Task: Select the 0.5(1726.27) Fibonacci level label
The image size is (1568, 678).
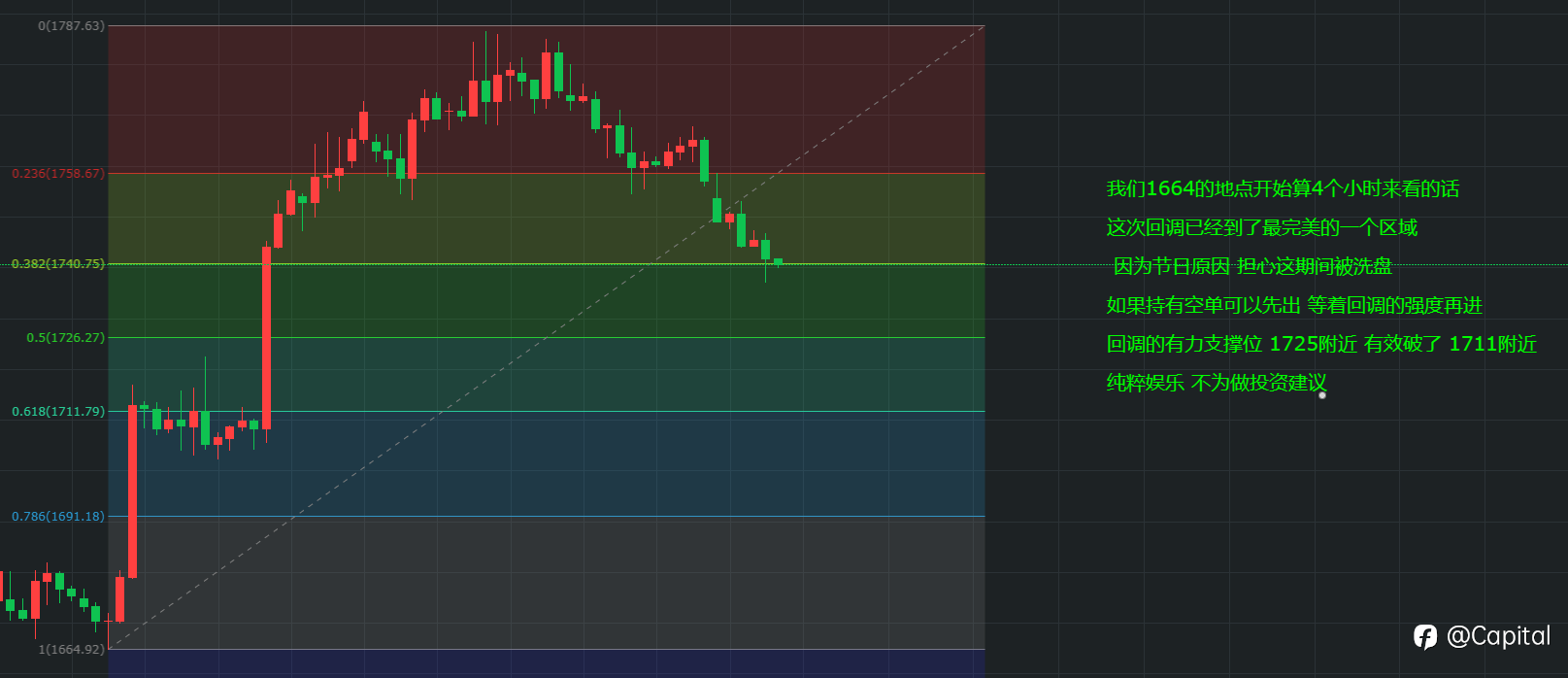Action: click(65, 338)
